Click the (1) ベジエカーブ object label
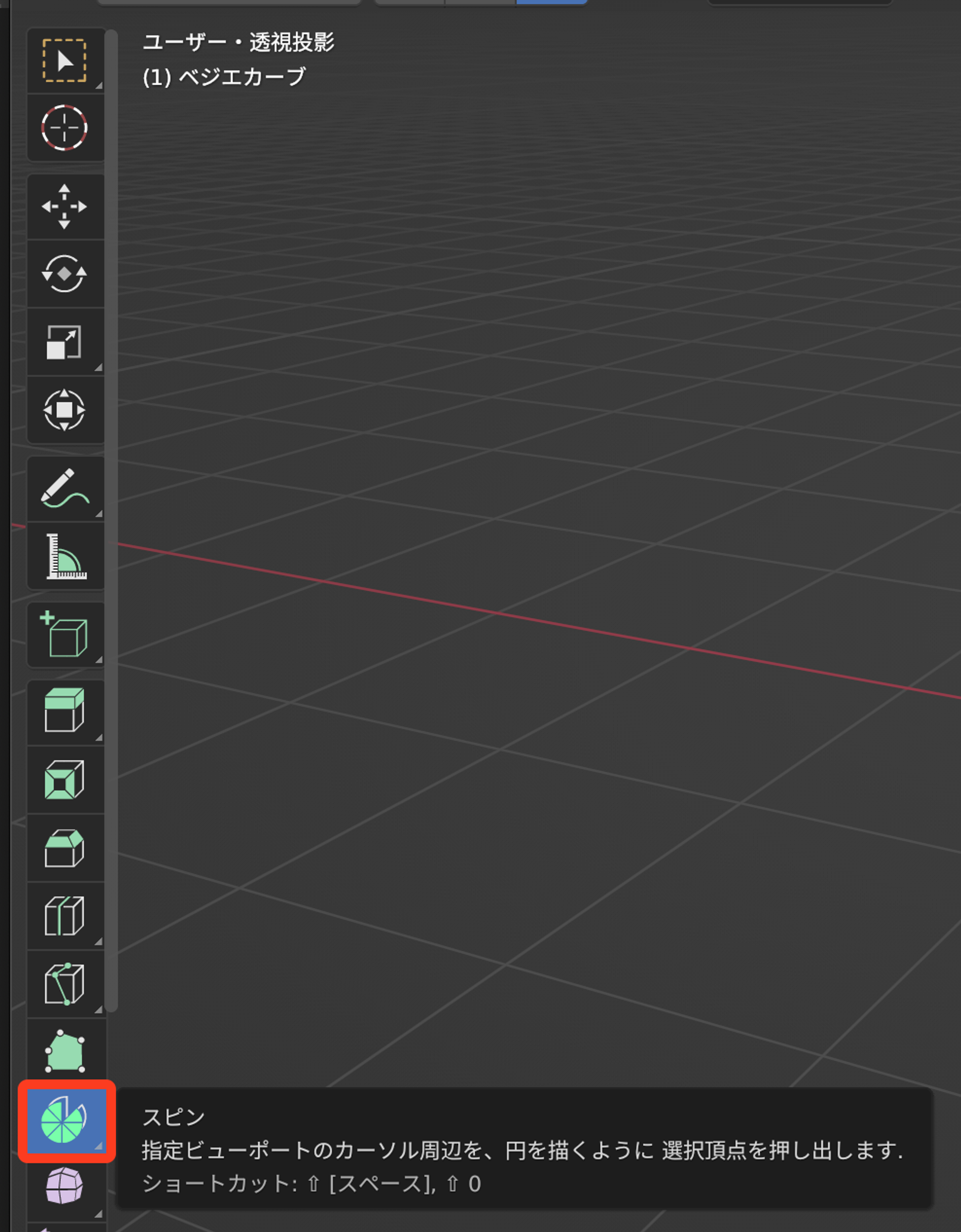This screenshot has height=1232, width=961. pyautogui.click(x=224, y=77)
